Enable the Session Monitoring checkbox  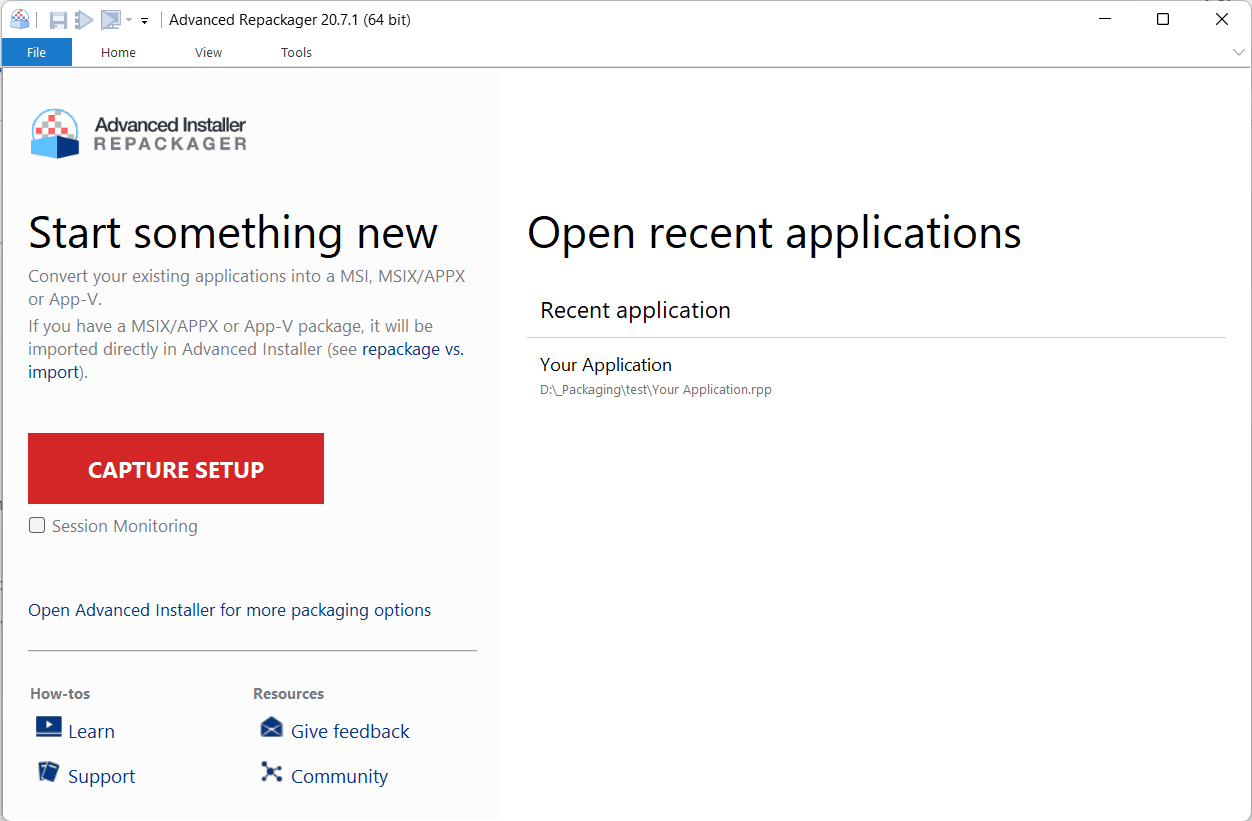37,525
